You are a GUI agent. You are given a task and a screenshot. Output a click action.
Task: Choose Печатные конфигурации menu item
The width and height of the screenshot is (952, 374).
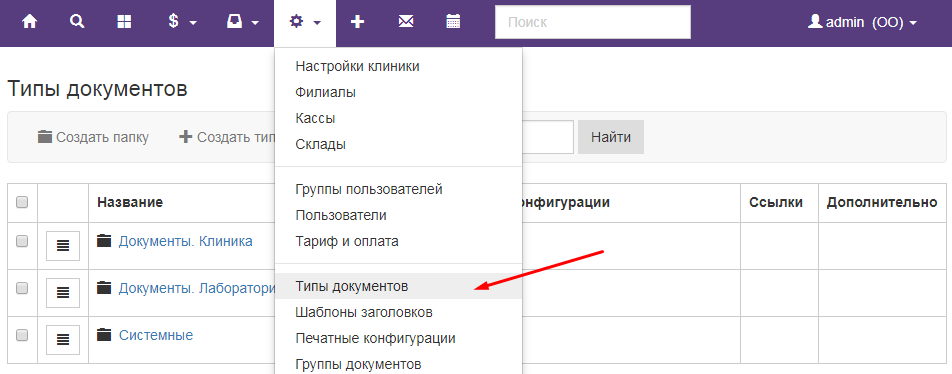tap(398, 338)
